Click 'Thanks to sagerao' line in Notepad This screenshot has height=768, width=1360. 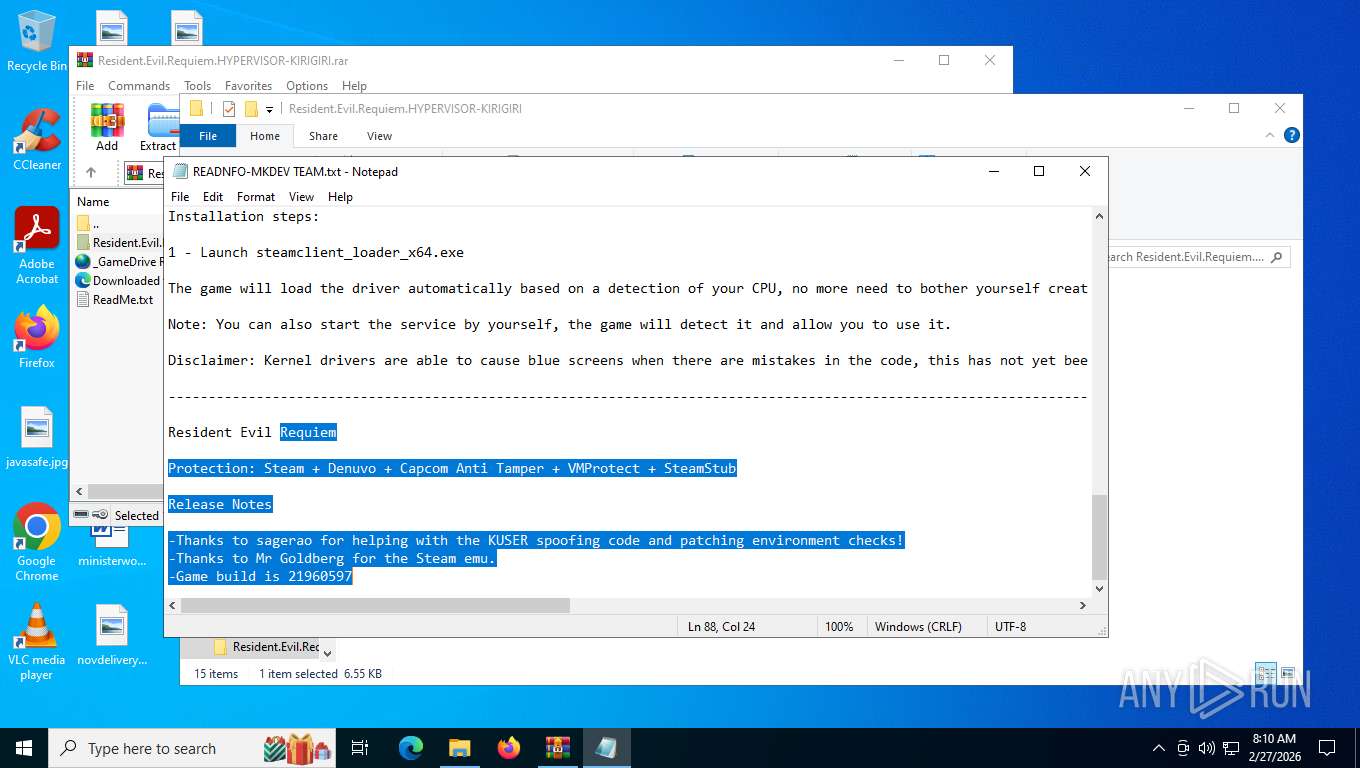[536, 540]
